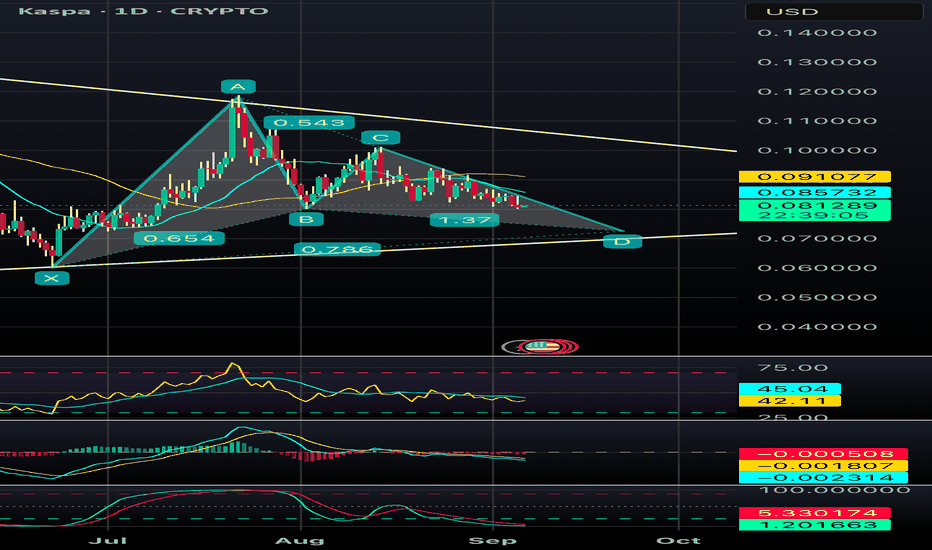Click the US economic event flag icon

pos(540,345)
